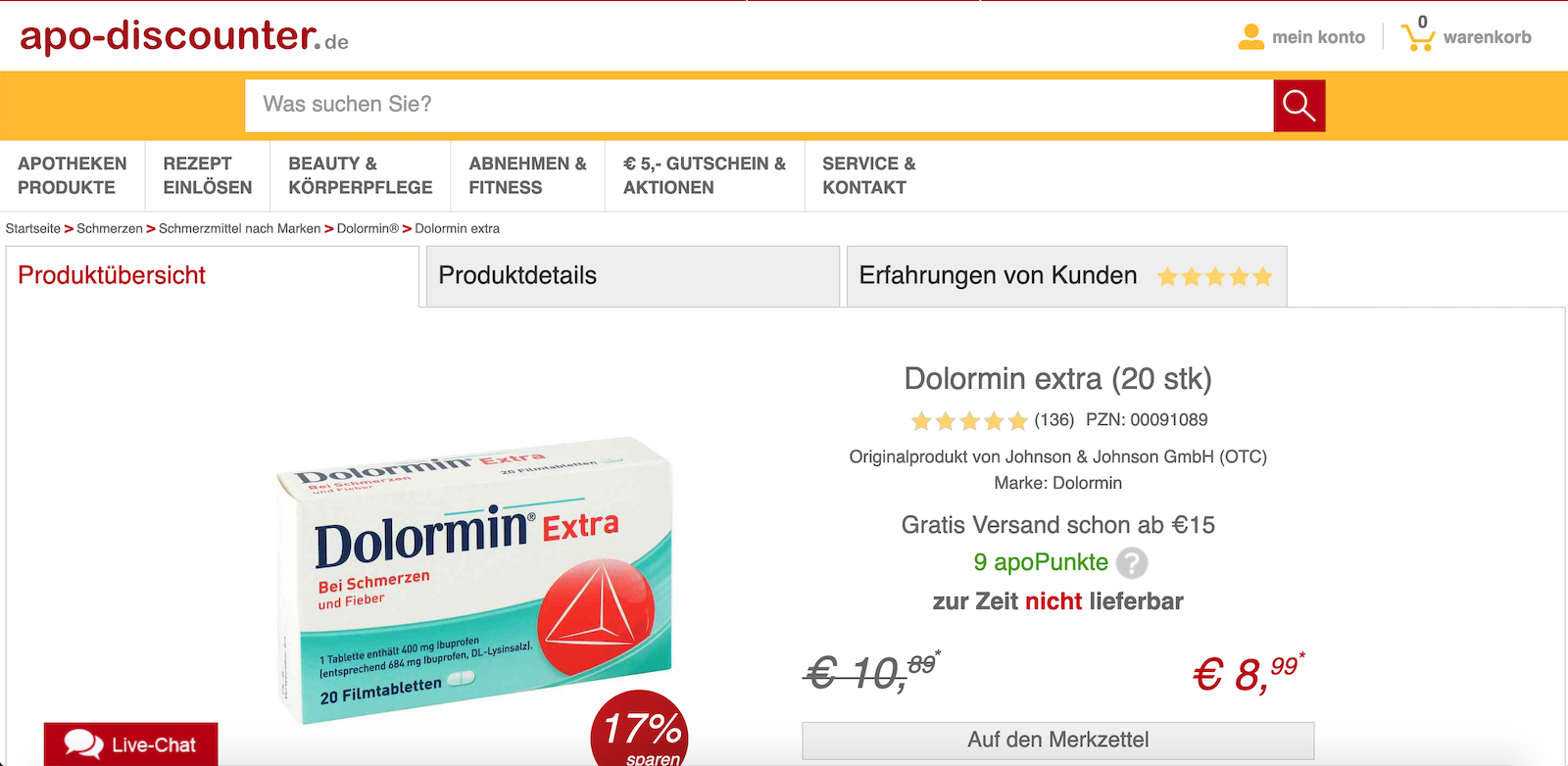
Task: Open the mein konto user icon
Action: 1251,37
